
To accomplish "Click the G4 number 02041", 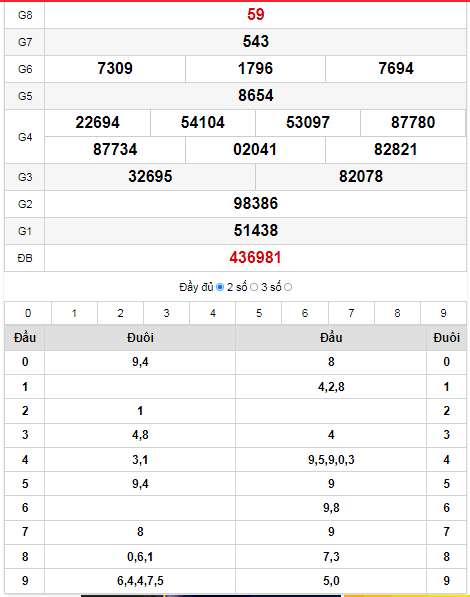I will (x=255, y=150).
